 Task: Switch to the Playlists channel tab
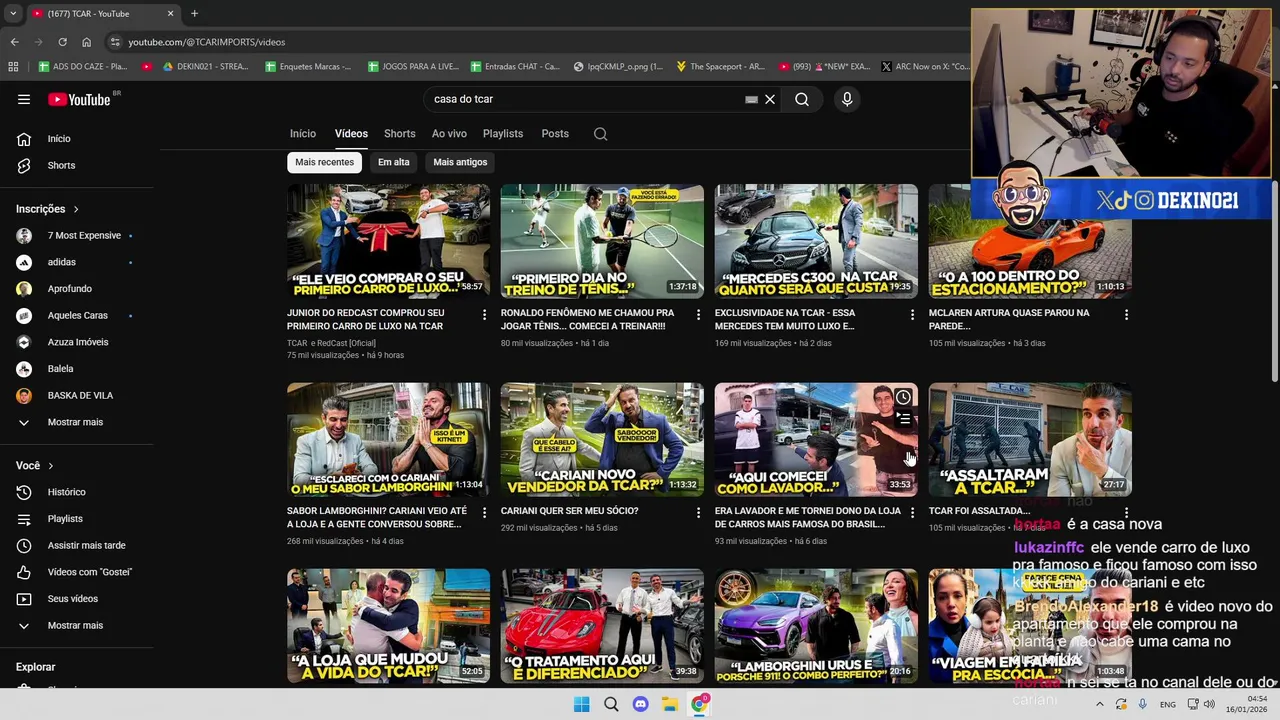(x=503, y=134)
